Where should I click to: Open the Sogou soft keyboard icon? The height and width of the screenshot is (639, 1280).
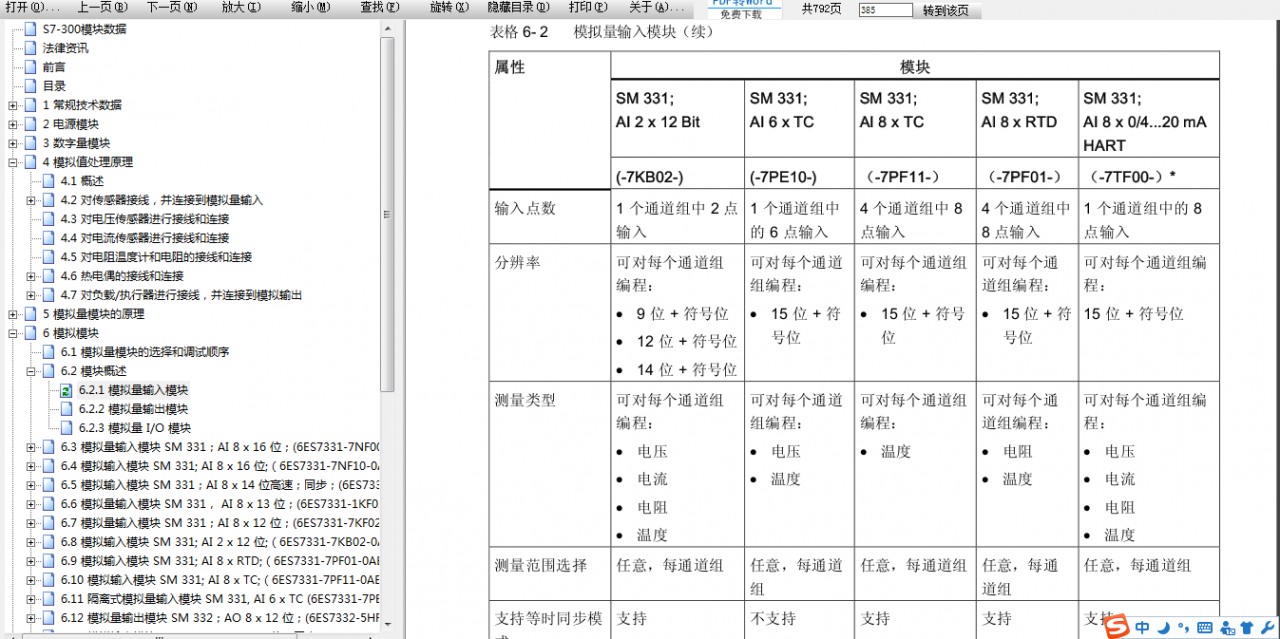click(1205, 628)
